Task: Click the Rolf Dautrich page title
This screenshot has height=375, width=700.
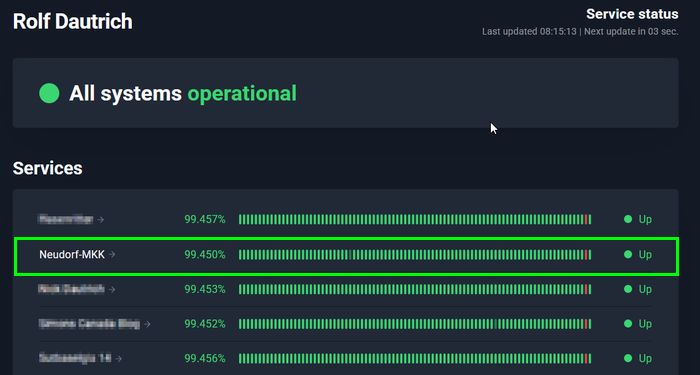Action: (x=73, y=21)
